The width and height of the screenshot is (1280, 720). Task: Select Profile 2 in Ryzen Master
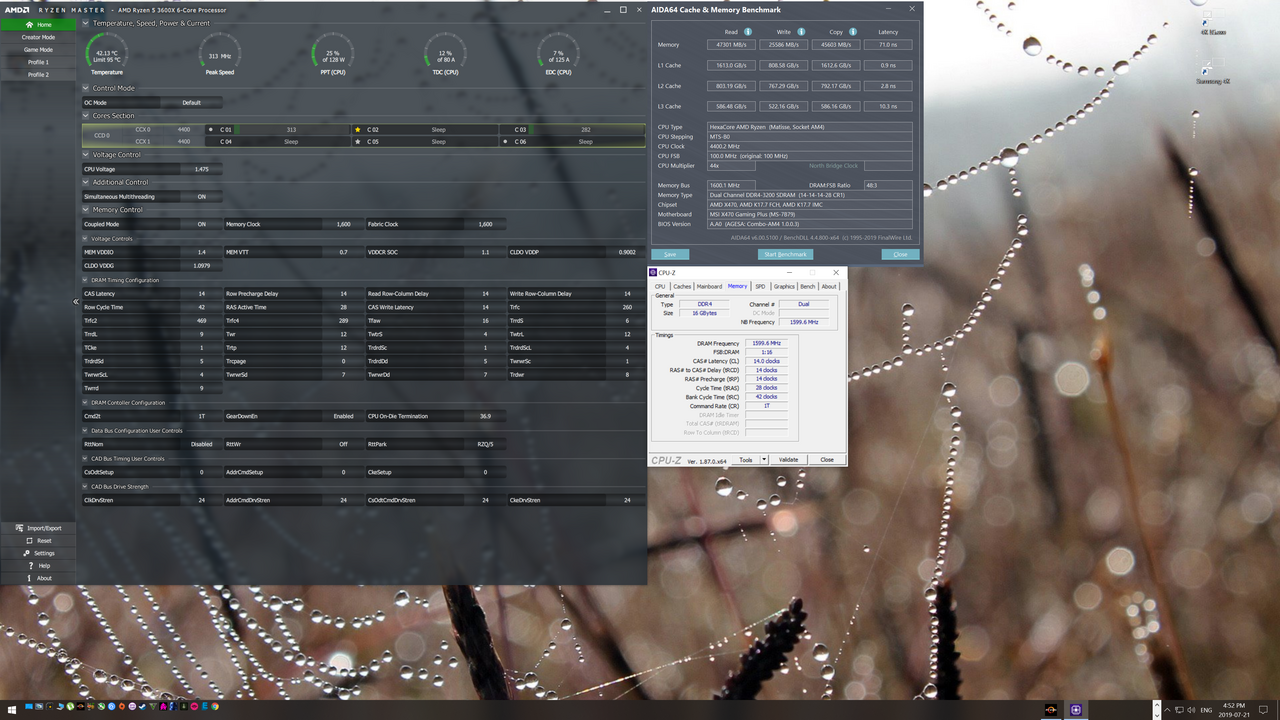[x=38, y=74]
